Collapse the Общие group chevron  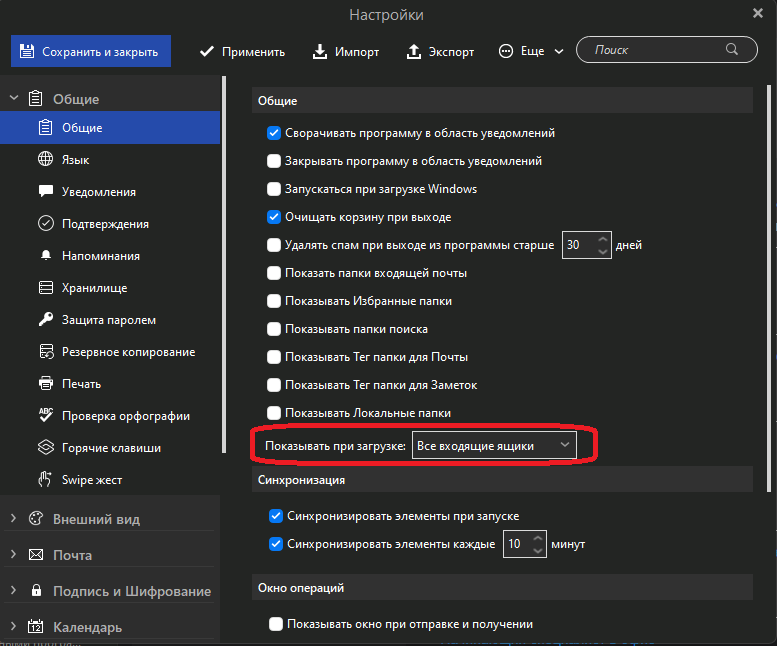[x=14, y=98]
